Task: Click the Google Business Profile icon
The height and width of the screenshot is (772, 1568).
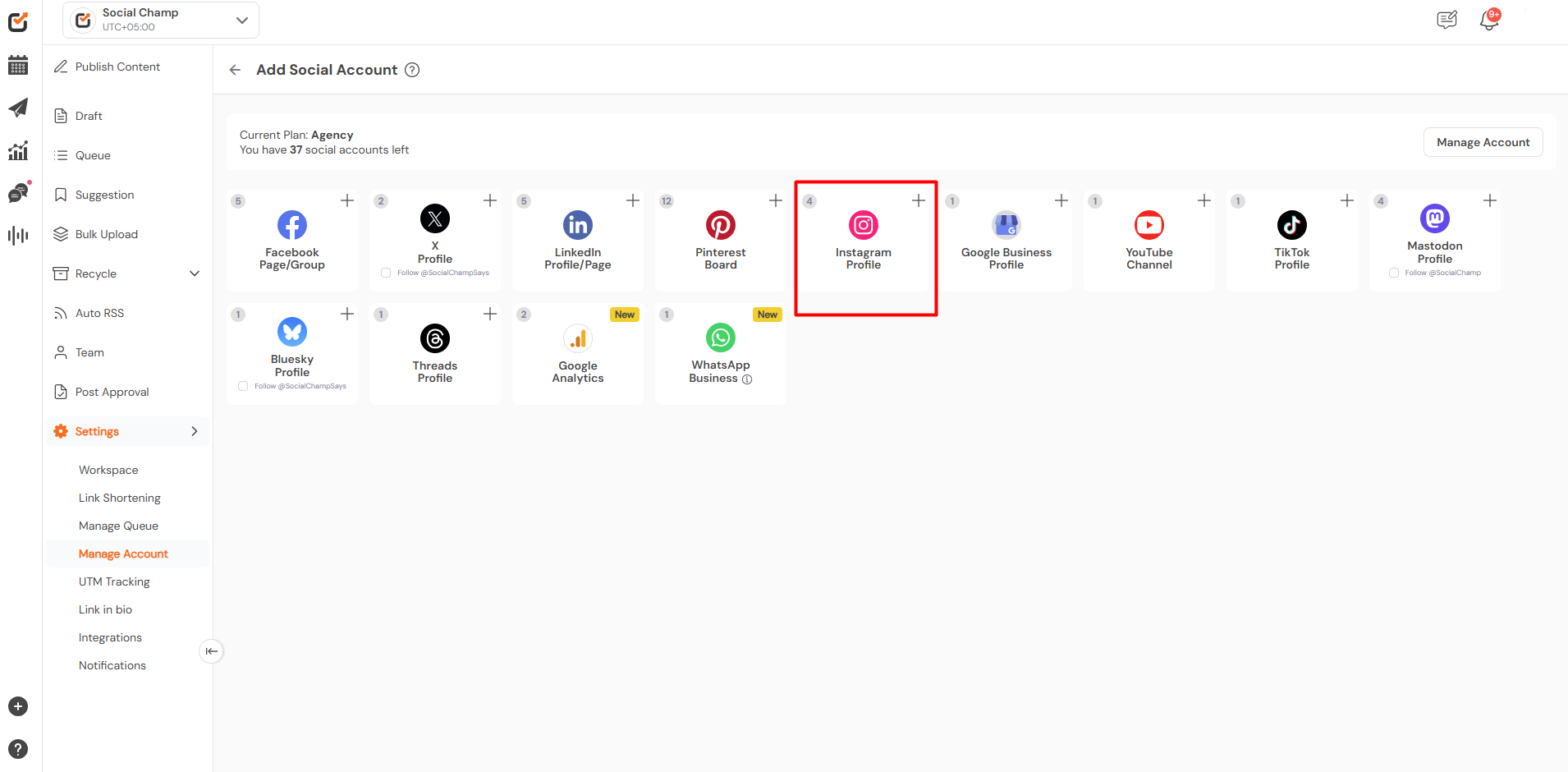Action: [1006, 225]
